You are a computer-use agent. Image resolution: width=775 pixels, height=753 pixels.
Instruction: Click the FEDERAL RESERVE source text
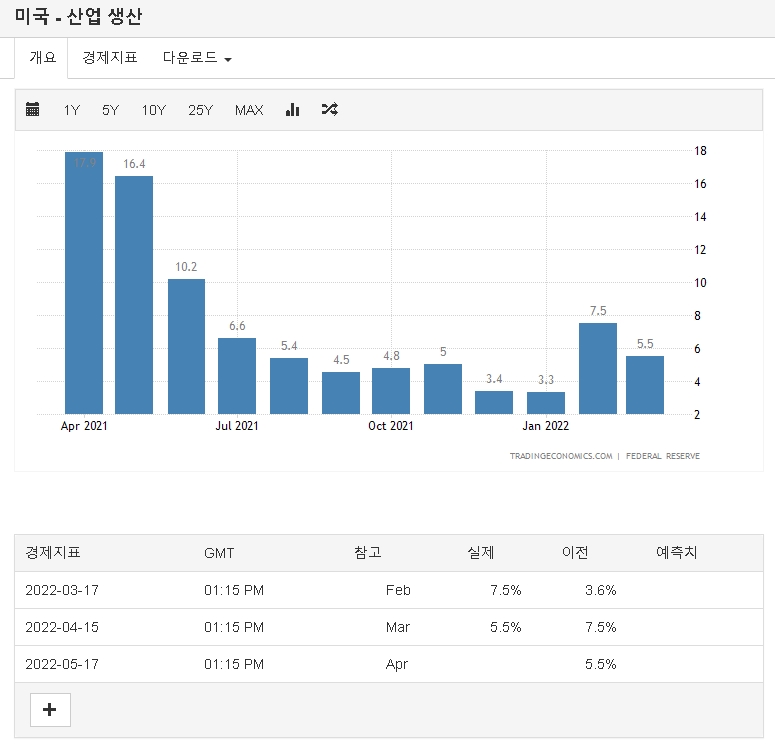663,456
